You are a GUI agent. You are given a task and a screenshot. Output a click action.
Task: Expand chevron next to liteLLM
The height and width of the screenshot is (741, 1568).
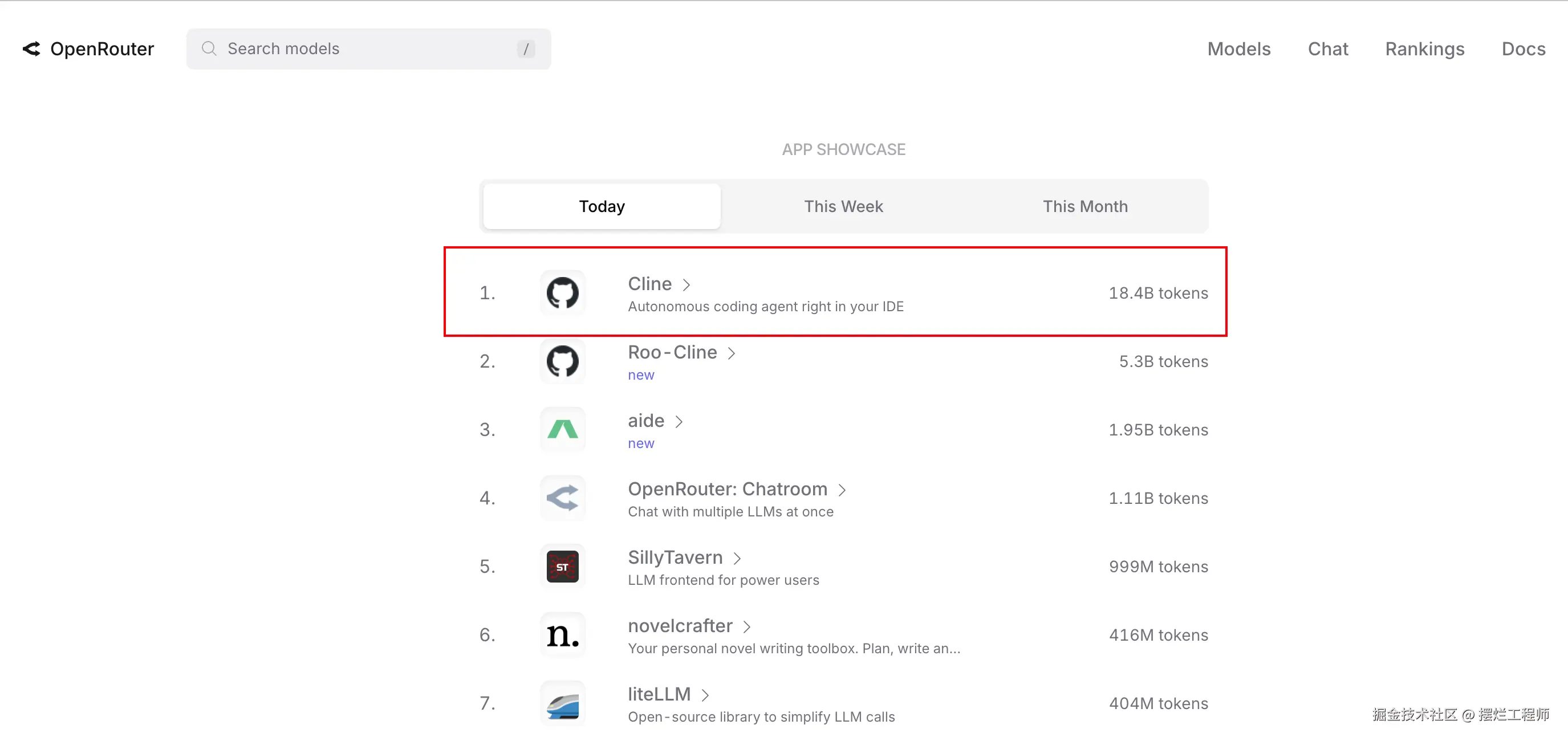pyautogui.click(x=705, y=695)
